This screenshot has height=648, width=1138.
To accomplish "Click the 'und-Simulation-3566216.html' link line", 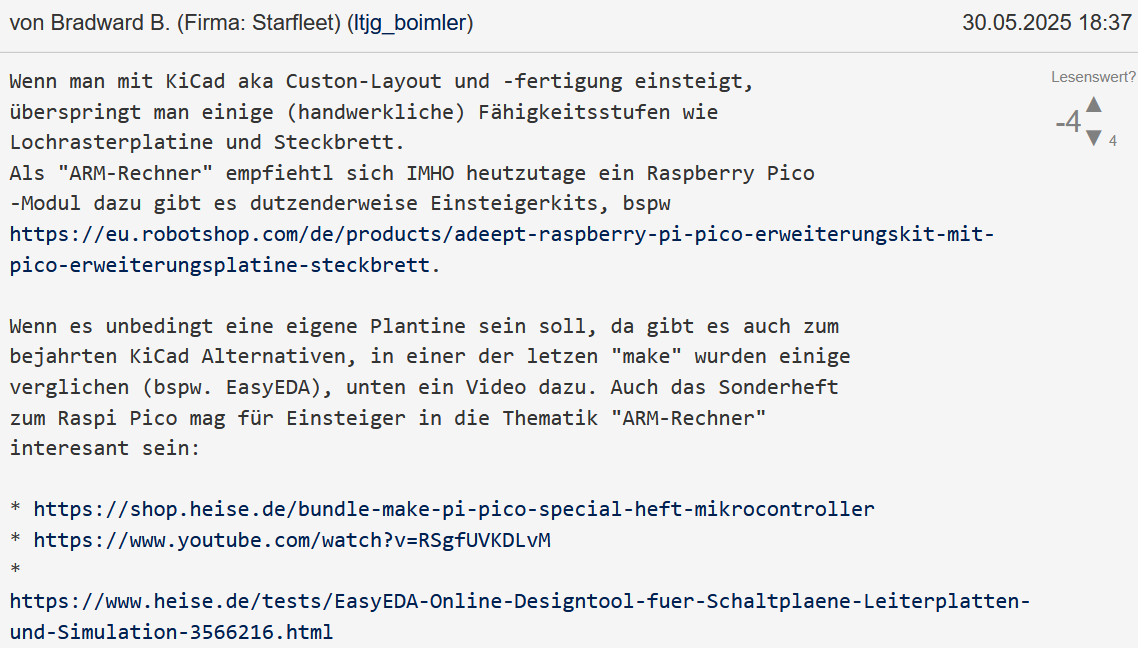I will click(x=171, y=632).
